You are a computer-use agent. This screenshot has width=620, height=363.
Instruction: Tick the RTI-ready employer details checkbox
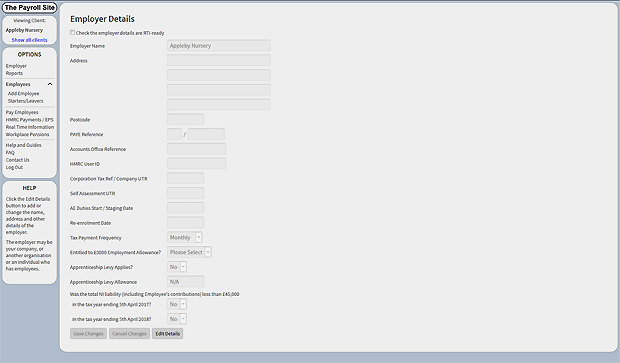point(72,32)
